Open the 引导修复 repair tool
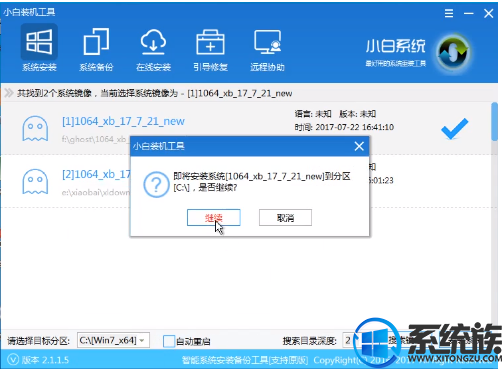 [210, 49]
